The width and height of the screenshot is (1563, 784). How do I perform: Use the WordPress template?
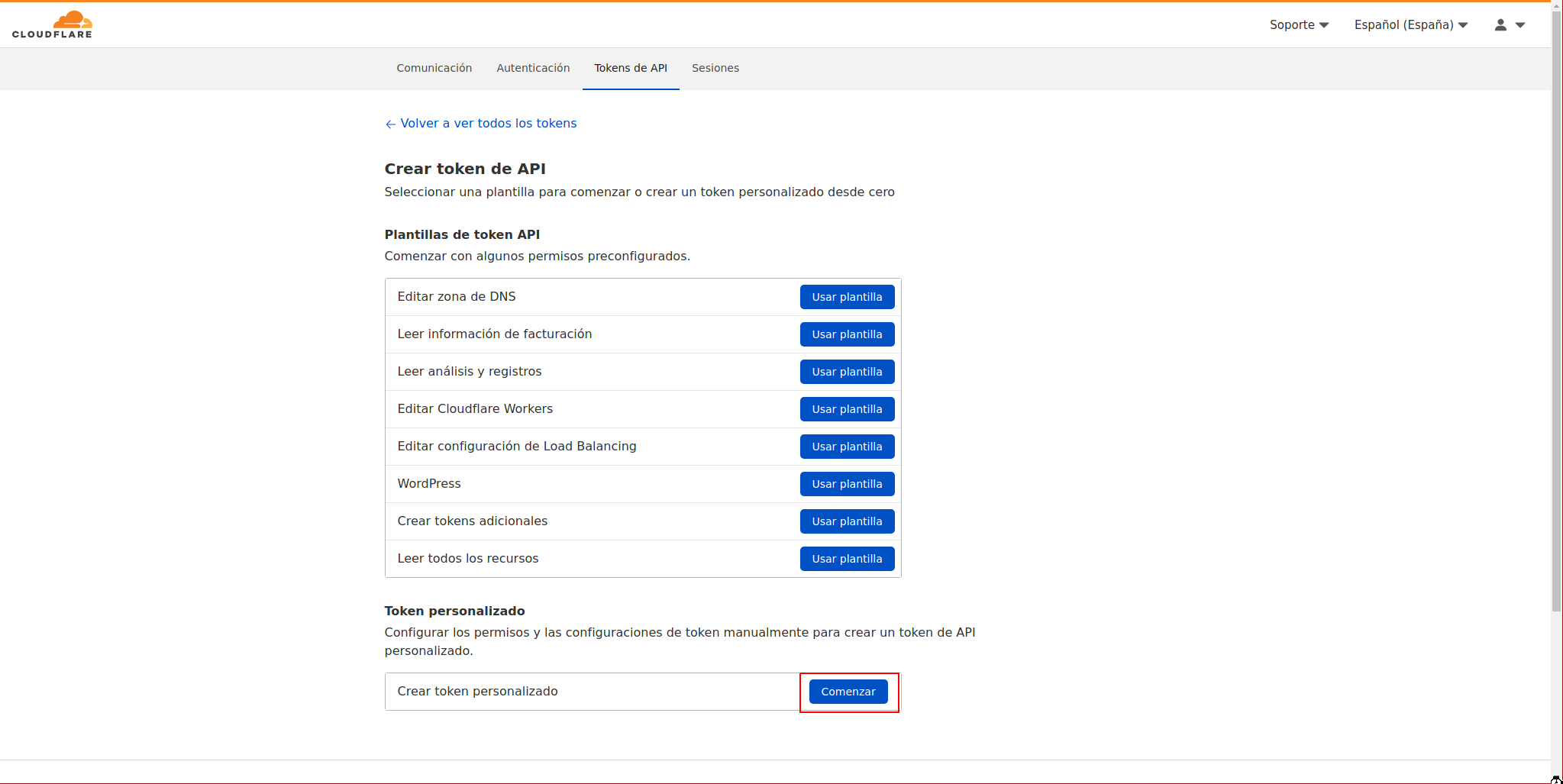click(847, 484)
